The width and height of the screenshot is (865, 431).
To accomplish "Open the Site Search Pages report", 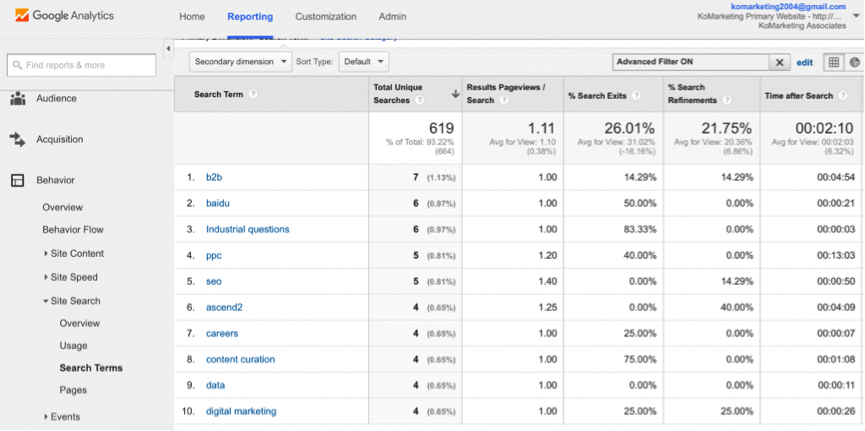I will point(73,390).
